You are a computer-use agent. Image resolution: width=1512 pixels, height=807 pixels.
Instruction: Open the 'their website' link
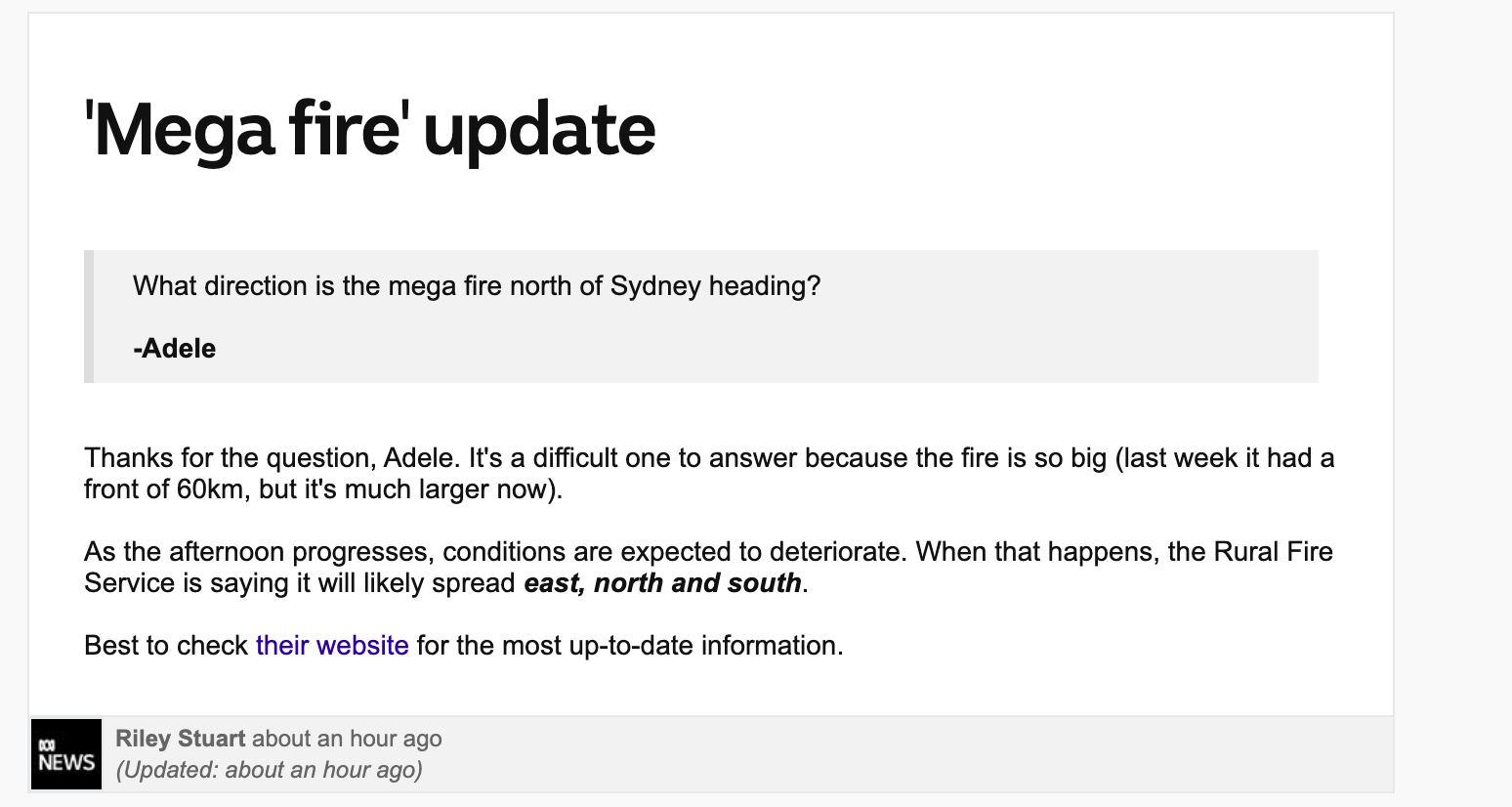click(332, 646)
